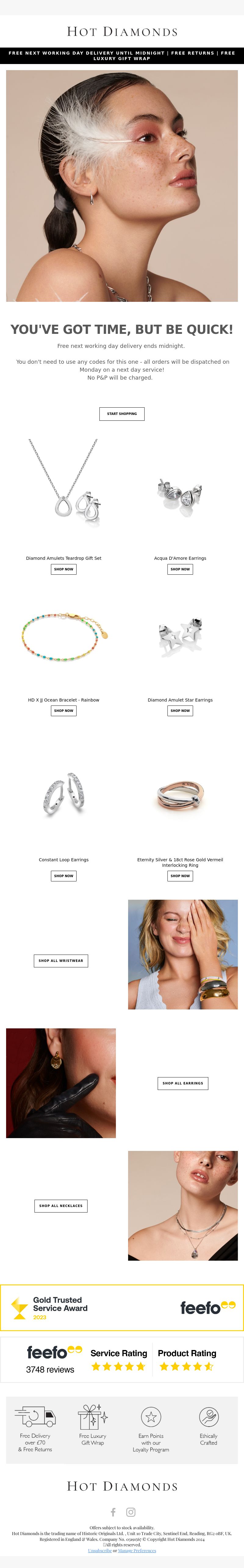
Task: Click the Ethically Crafted hand icon
Action: coord(209,1416)
